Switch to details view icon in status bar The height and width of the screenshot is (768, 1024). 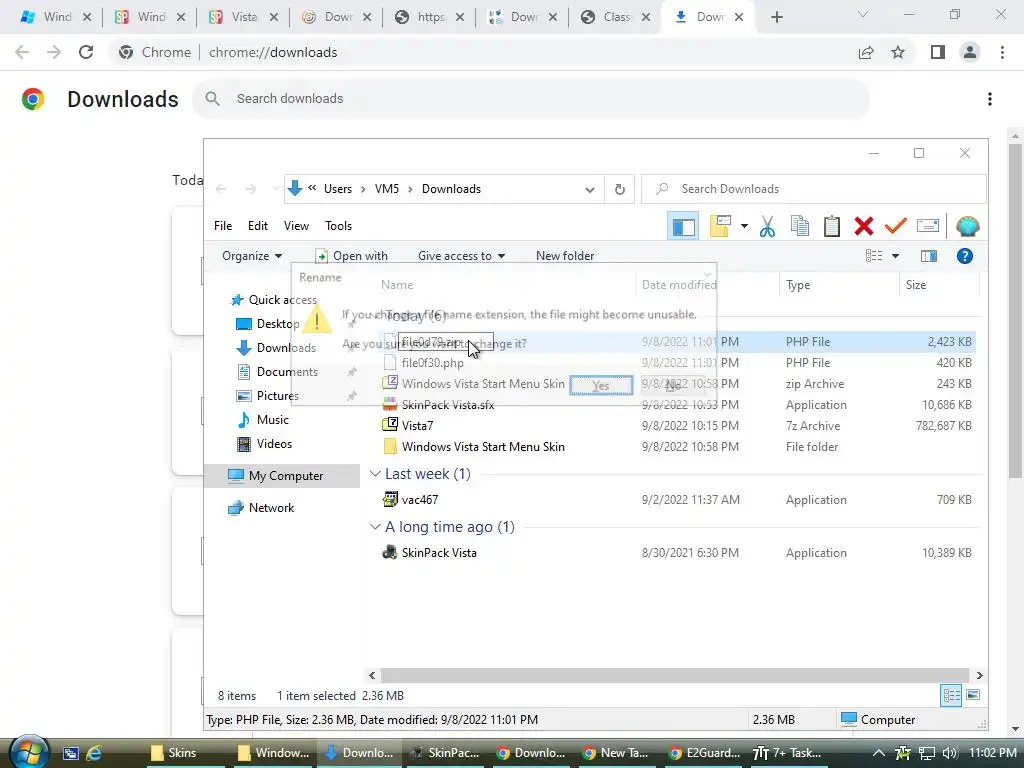951,696
